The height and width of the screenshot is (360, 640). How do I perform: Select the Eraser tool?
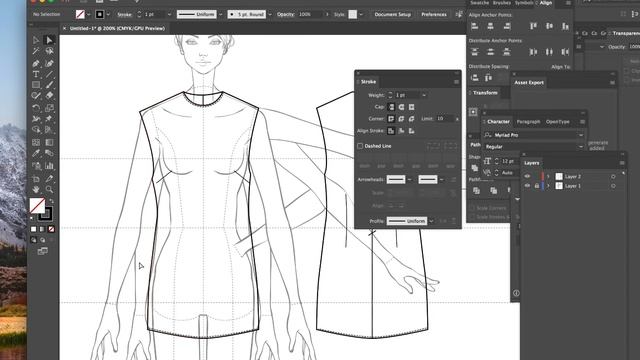(49, 96)
